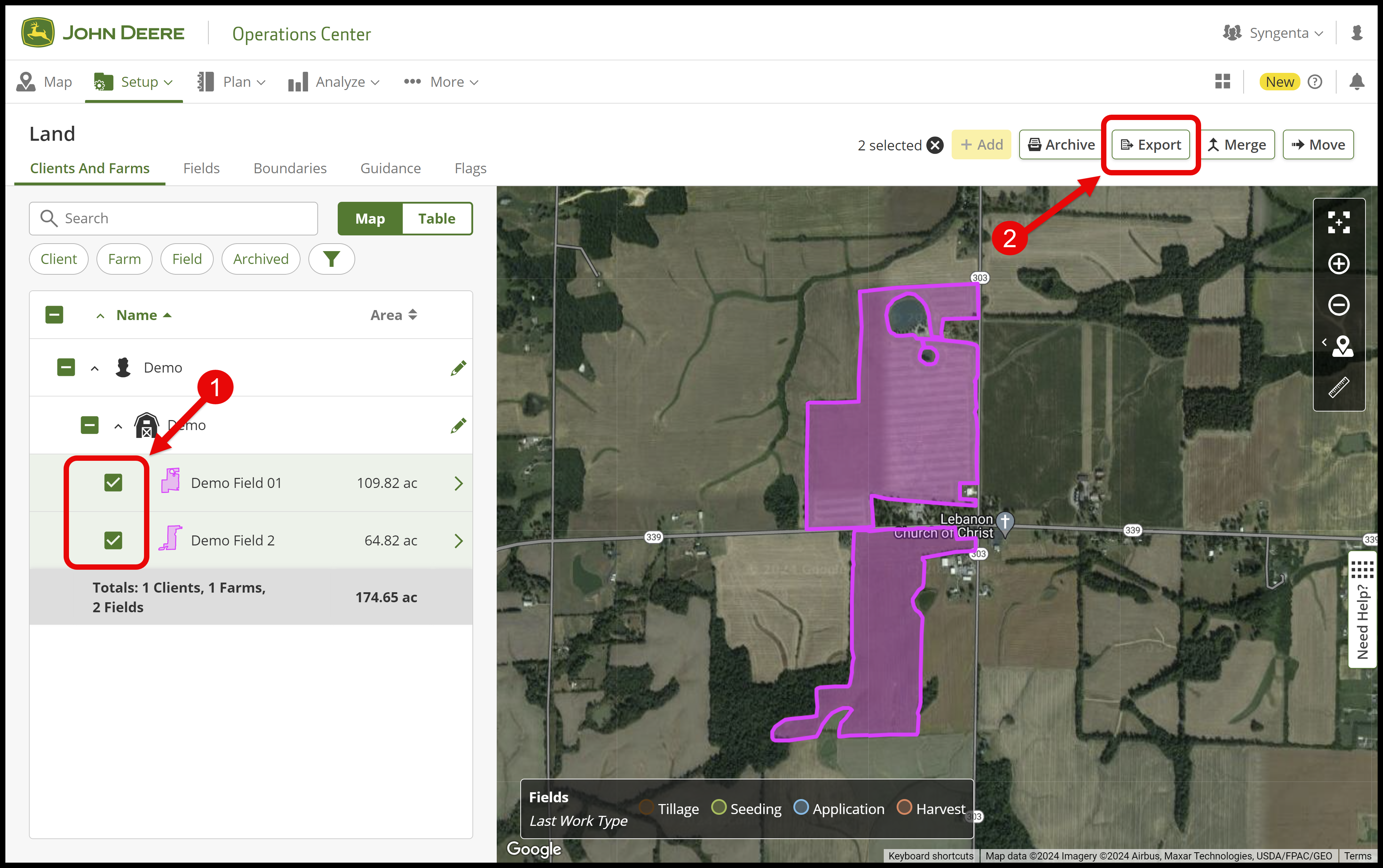Toggle the Field filter chip
This screenshot has width=1383, height=868.
coord(187,259)
